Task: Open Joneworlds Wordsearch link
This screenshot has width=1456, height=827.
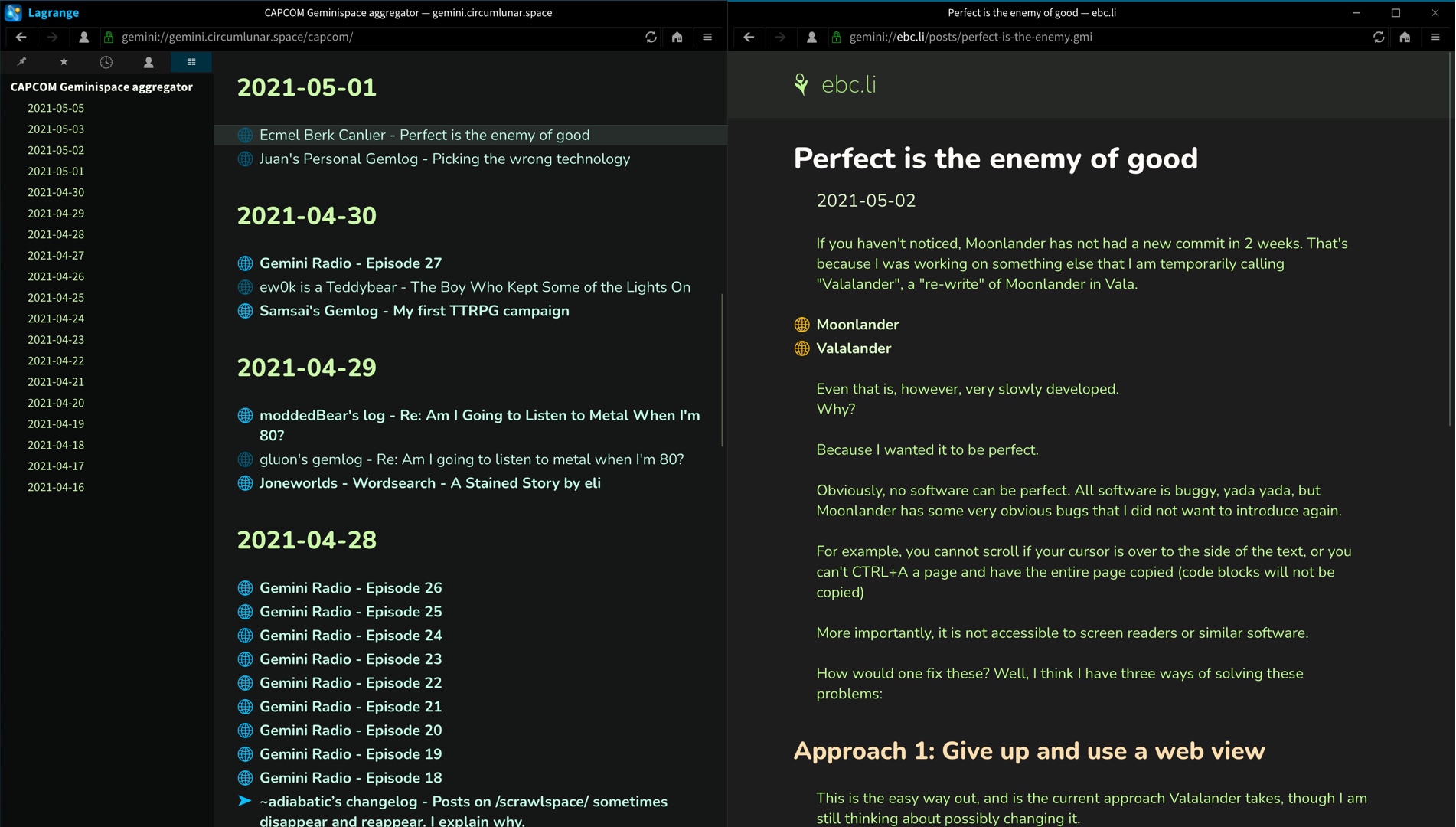Action: [x=430, y=483]
